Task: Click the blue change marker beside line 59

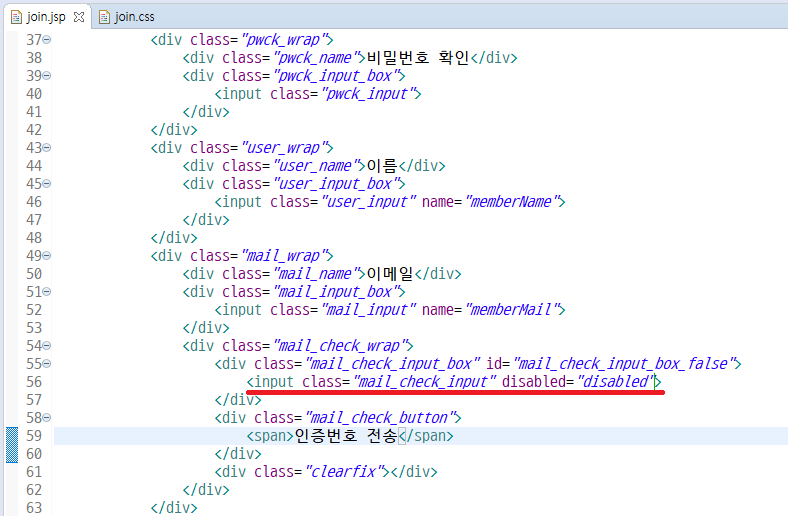Action: click(x=12, y=445)
